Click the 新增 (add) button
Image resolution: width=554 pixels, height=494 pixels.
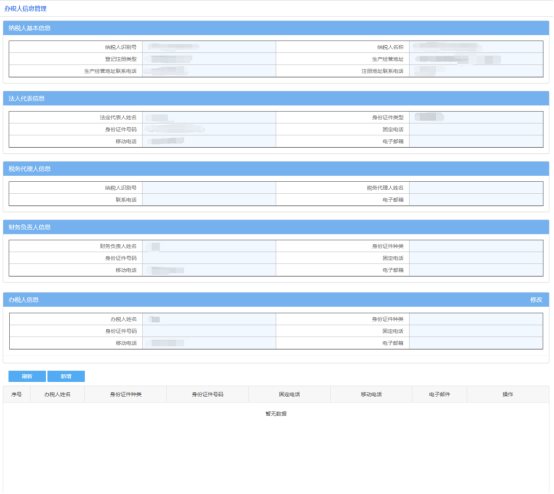pyautogui.click(x=66, y=377)
